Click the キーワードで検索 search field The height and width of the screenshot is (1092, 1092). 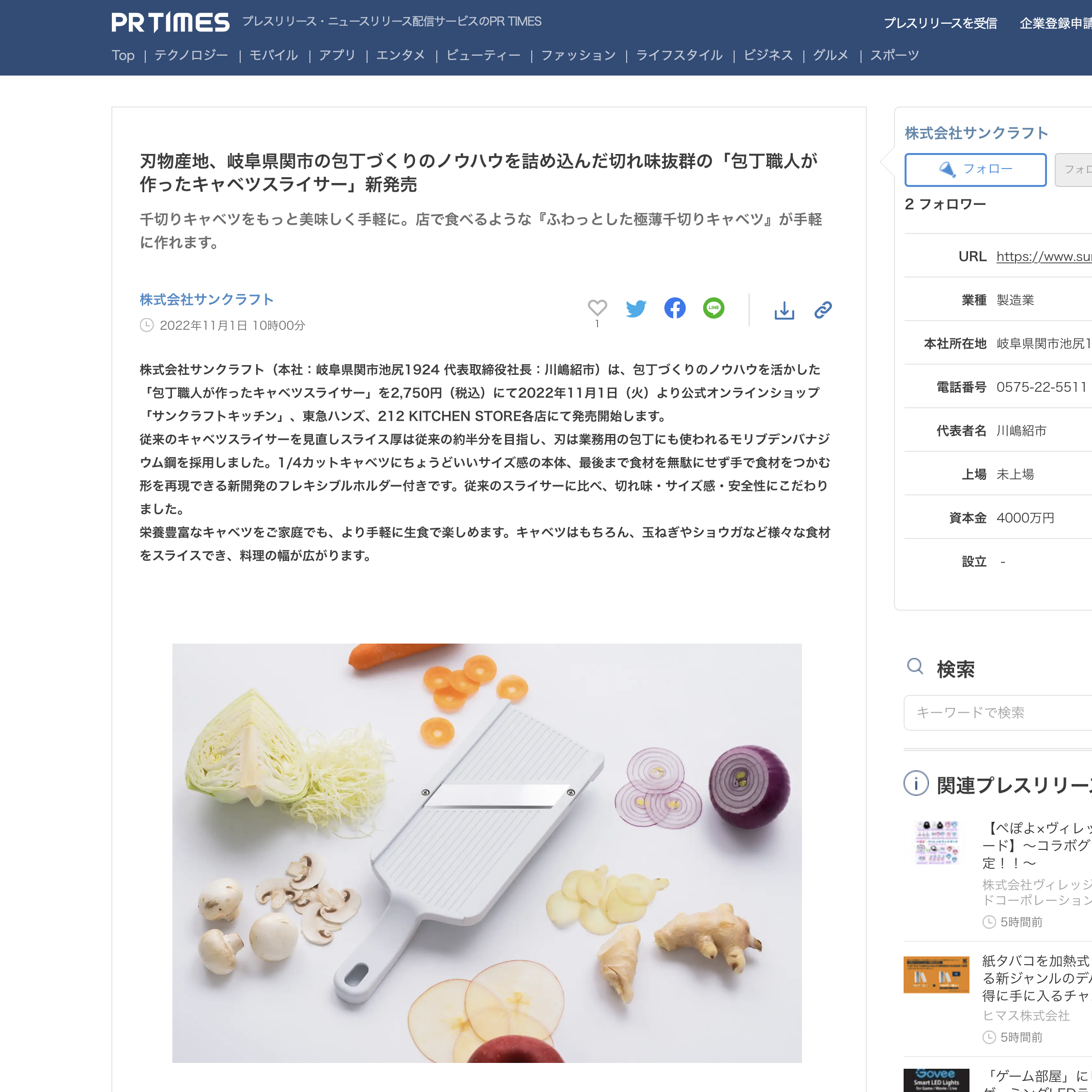point(998,712)
